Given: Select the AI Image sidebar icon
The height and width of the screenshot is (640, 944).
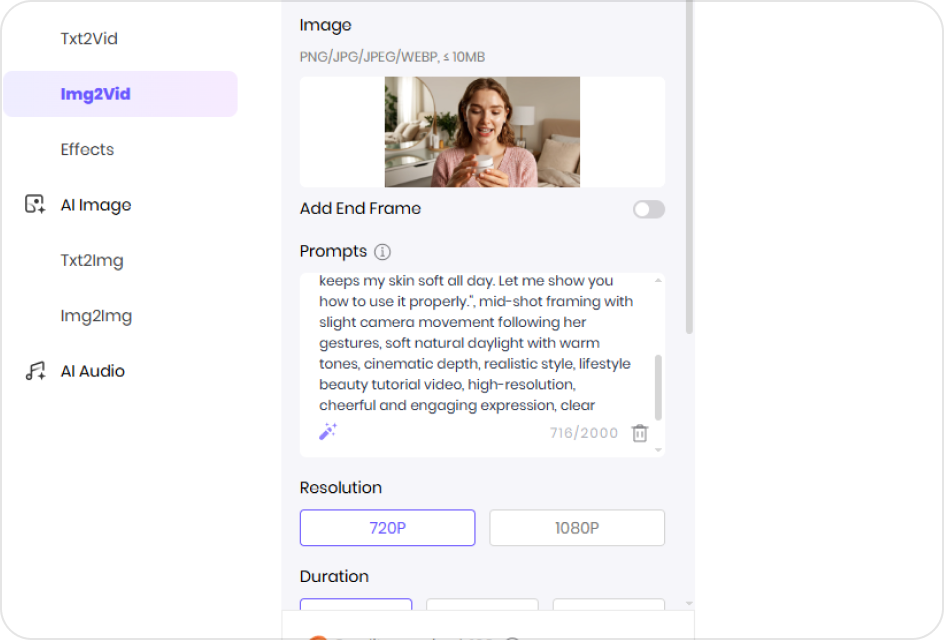Looking at the screenshot, I should coord(35,204).
